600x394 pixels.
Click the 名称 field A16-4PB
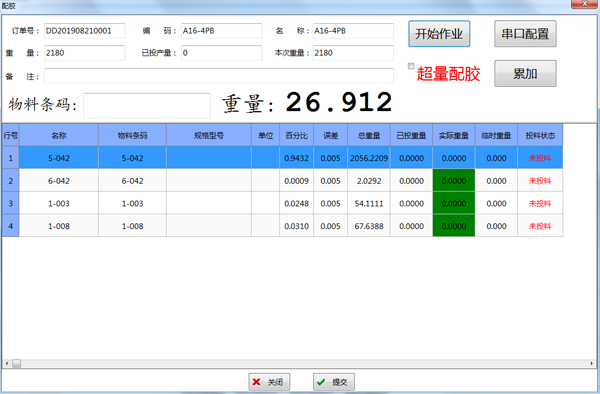coord(353,31)
